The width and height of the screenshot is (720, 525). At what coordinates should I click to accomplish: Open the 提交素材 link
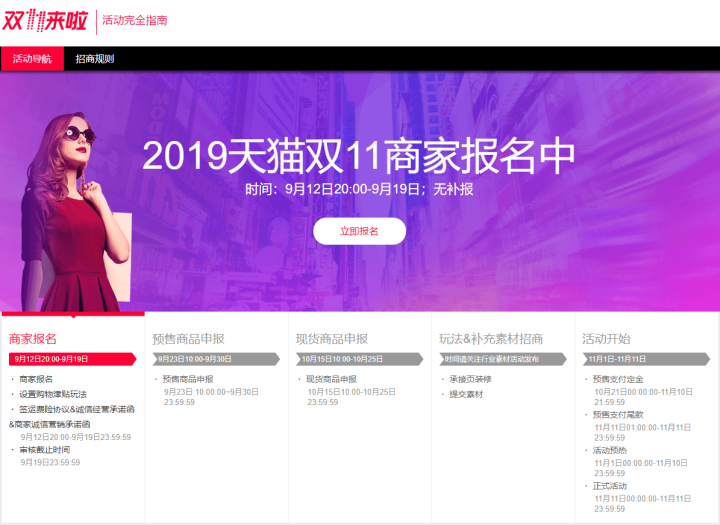[x=466, y=394]
